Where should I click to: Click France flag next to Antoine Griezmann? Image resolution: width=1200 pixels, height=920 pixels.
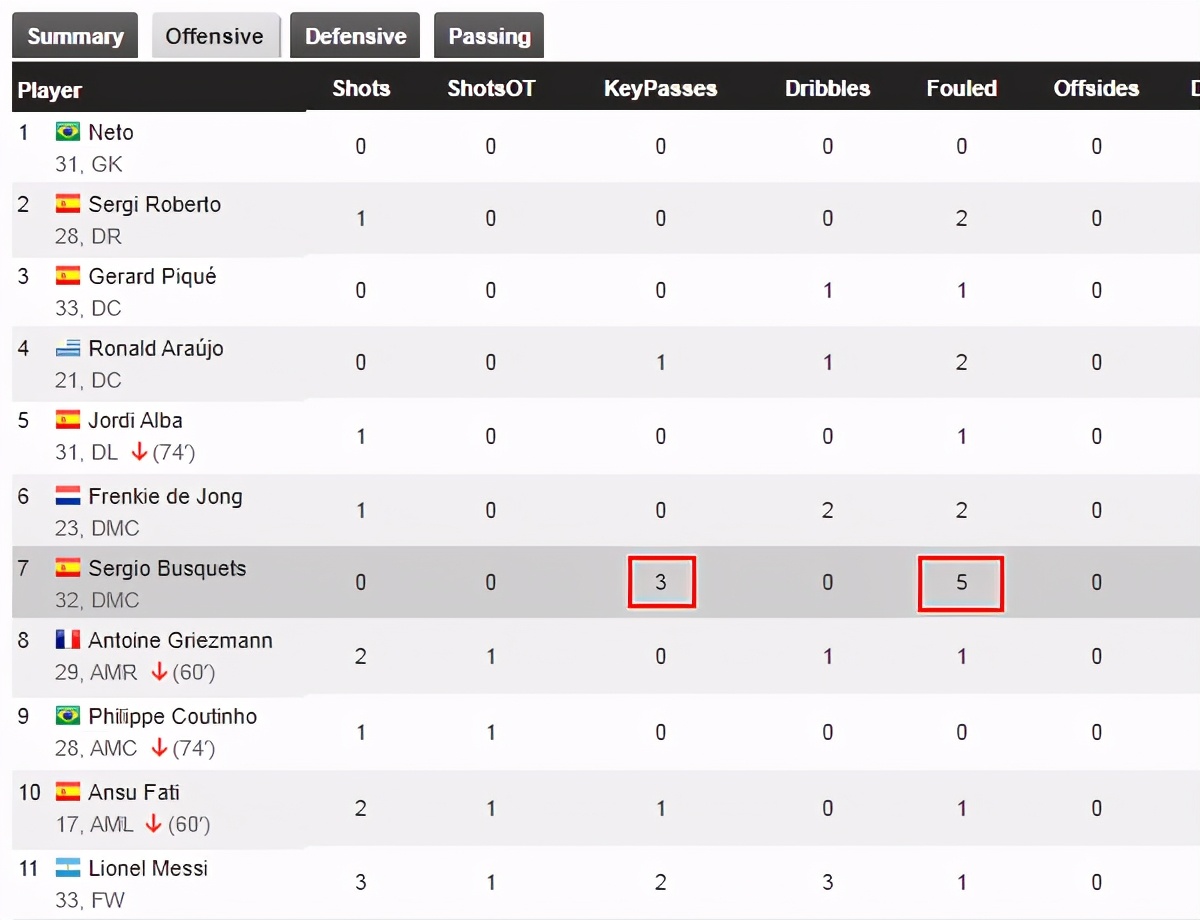[68, 640]
